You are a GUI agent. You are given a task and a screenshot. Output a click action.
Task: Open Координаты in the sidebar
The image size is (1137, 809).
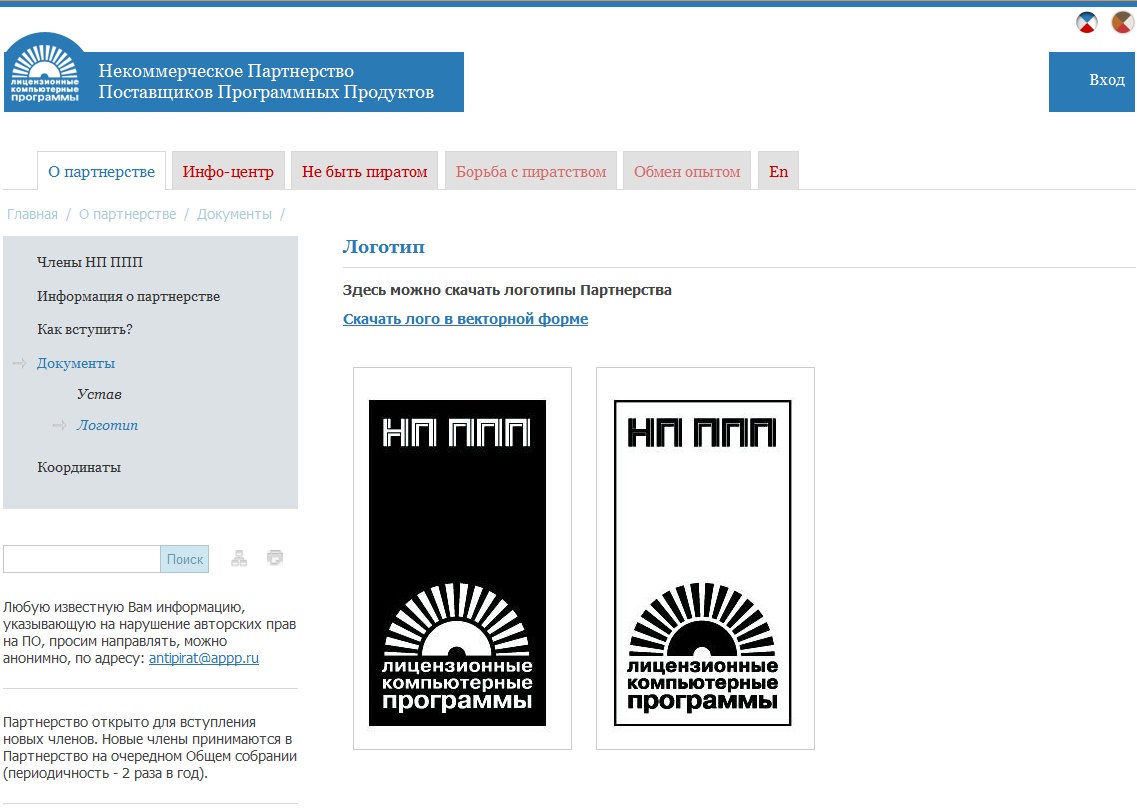(79, 468)
